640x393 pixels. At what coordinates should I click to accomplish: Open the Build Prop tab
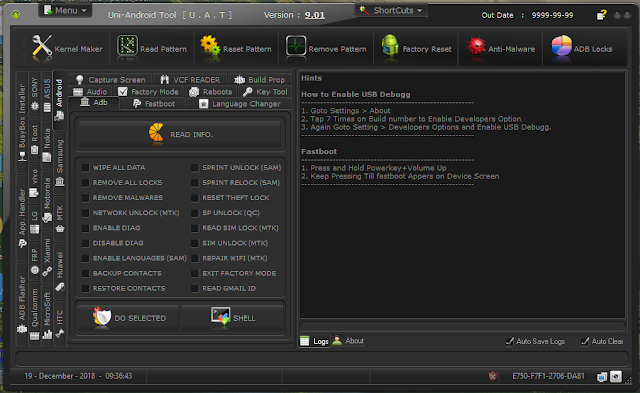tap(260, 80)
